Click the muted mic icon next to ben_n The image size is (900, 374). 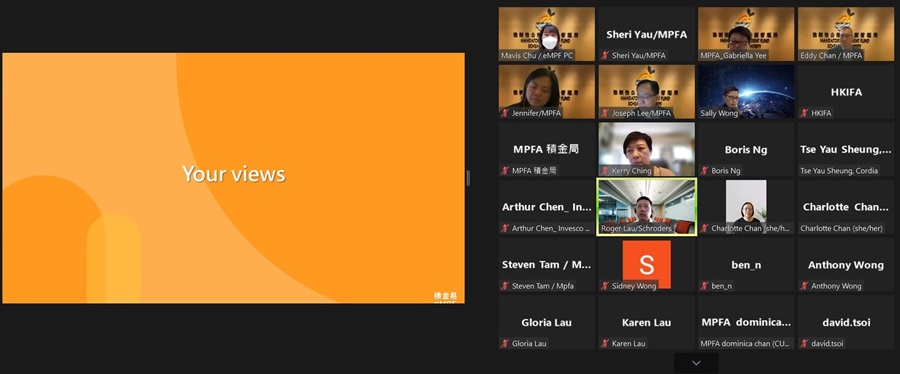704,286
